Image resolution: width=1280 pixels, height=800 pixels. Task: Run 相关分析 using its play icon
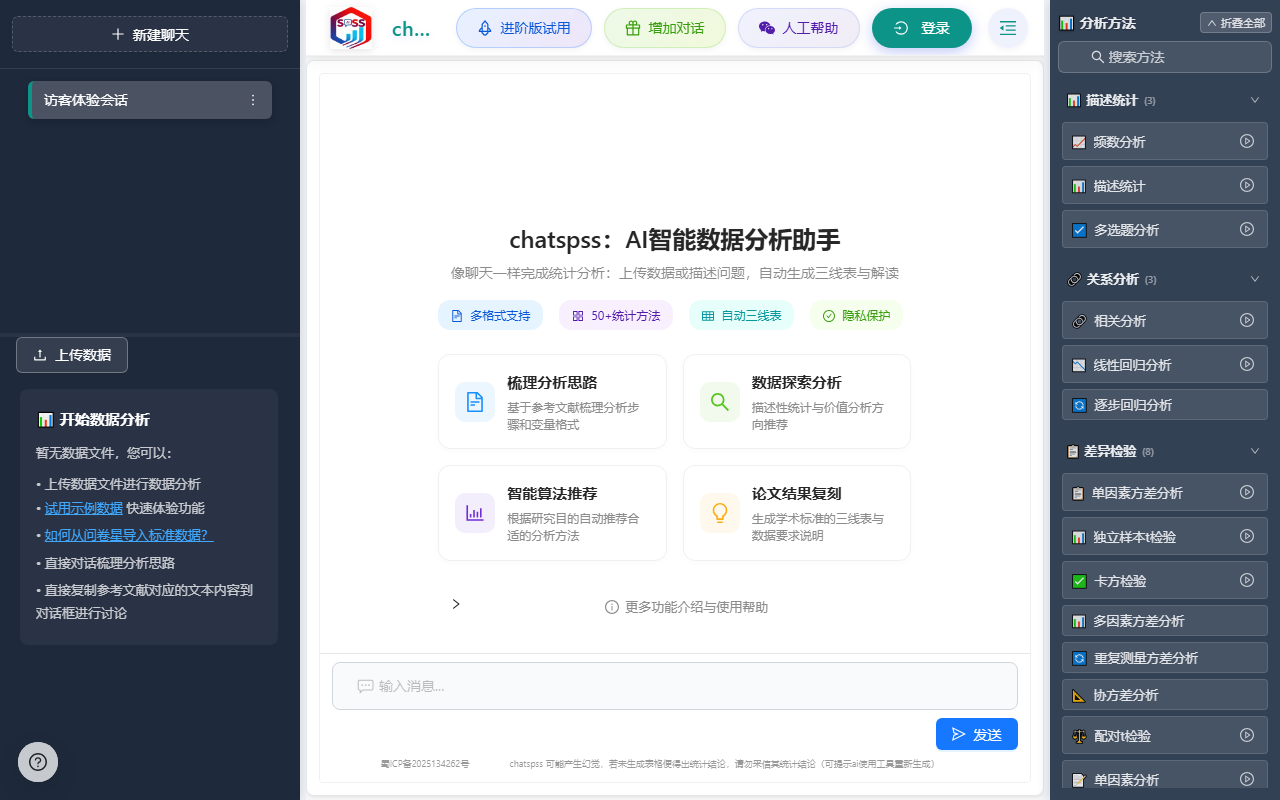coord(1247,320)
